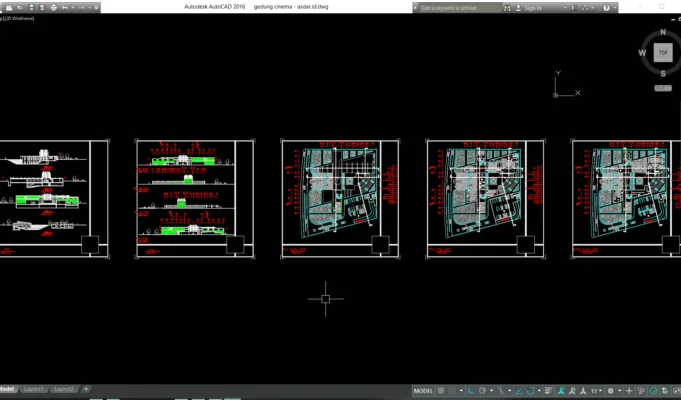
Task: Open the Help question mark icon
Action: tap(606, 8)
